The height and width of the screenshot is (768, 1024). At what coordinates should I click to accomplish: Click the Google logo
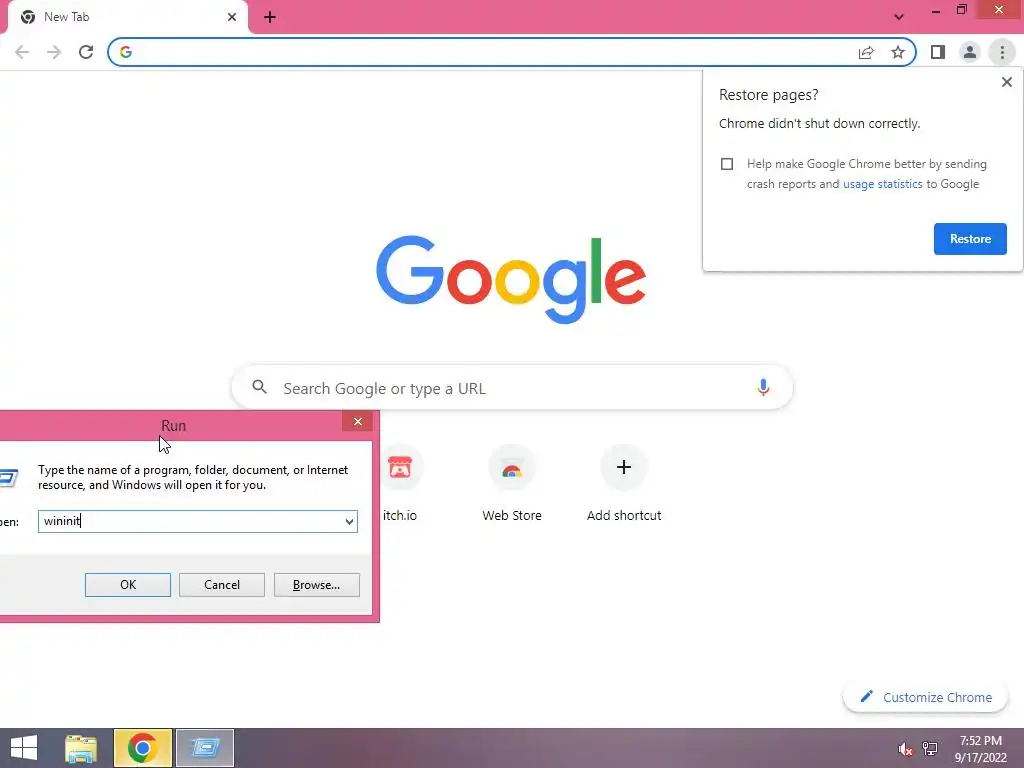click(511, 280)
